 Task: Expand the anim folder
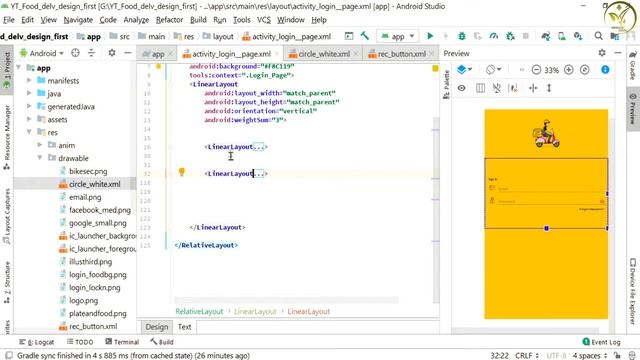40,145
